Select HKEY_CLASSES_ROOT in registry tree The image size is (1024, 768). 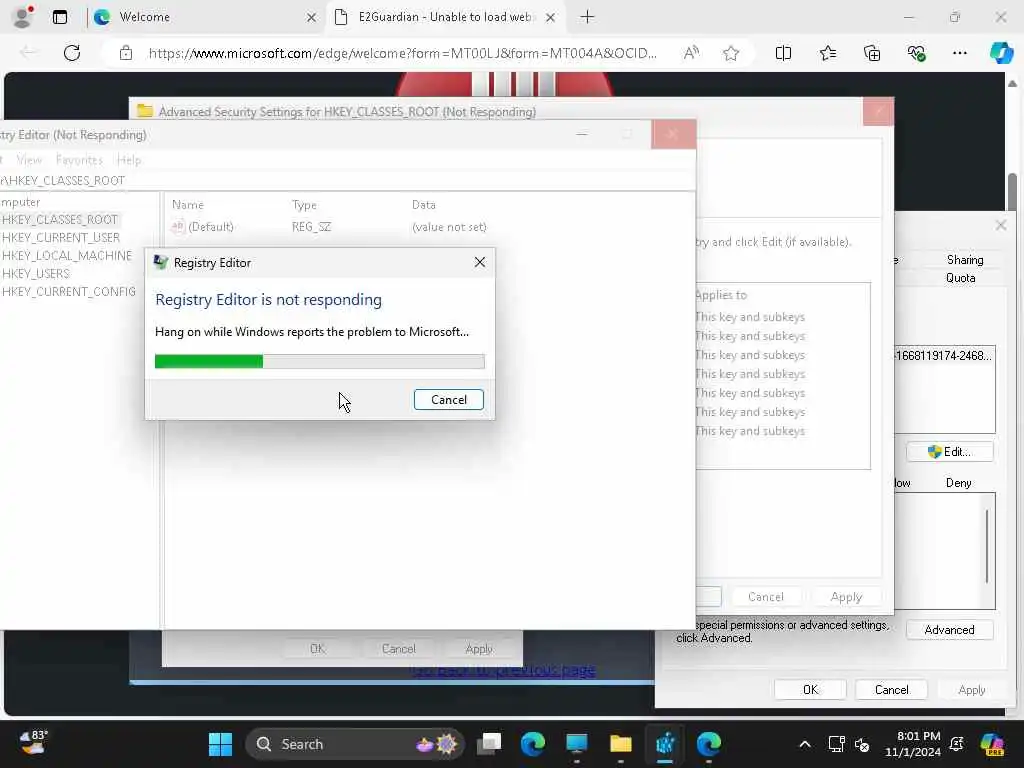point(60,219)
